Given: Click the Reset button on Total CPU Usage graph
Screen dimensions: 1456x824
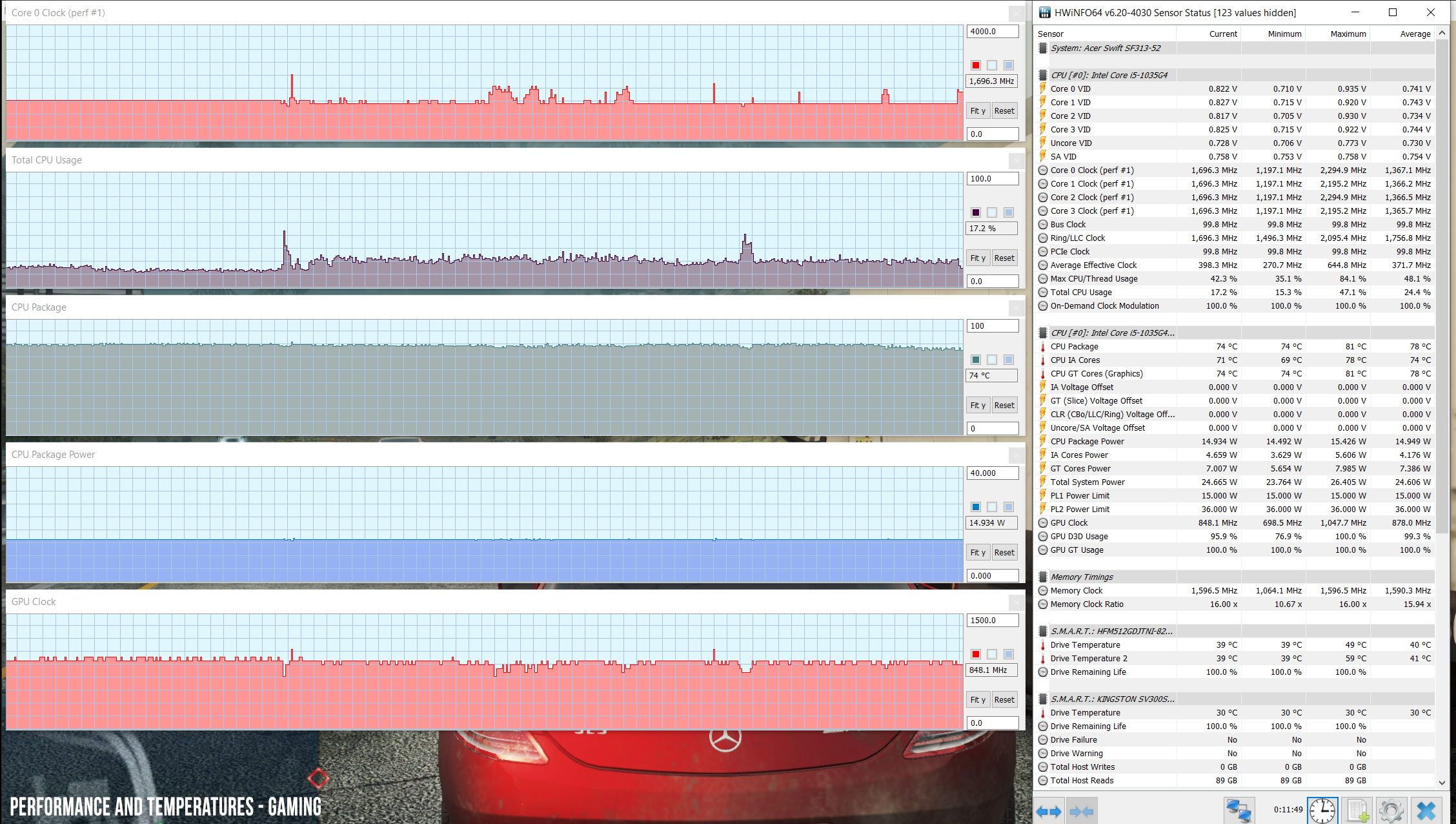Looking at the screenshot, I should pos(1004,258).
